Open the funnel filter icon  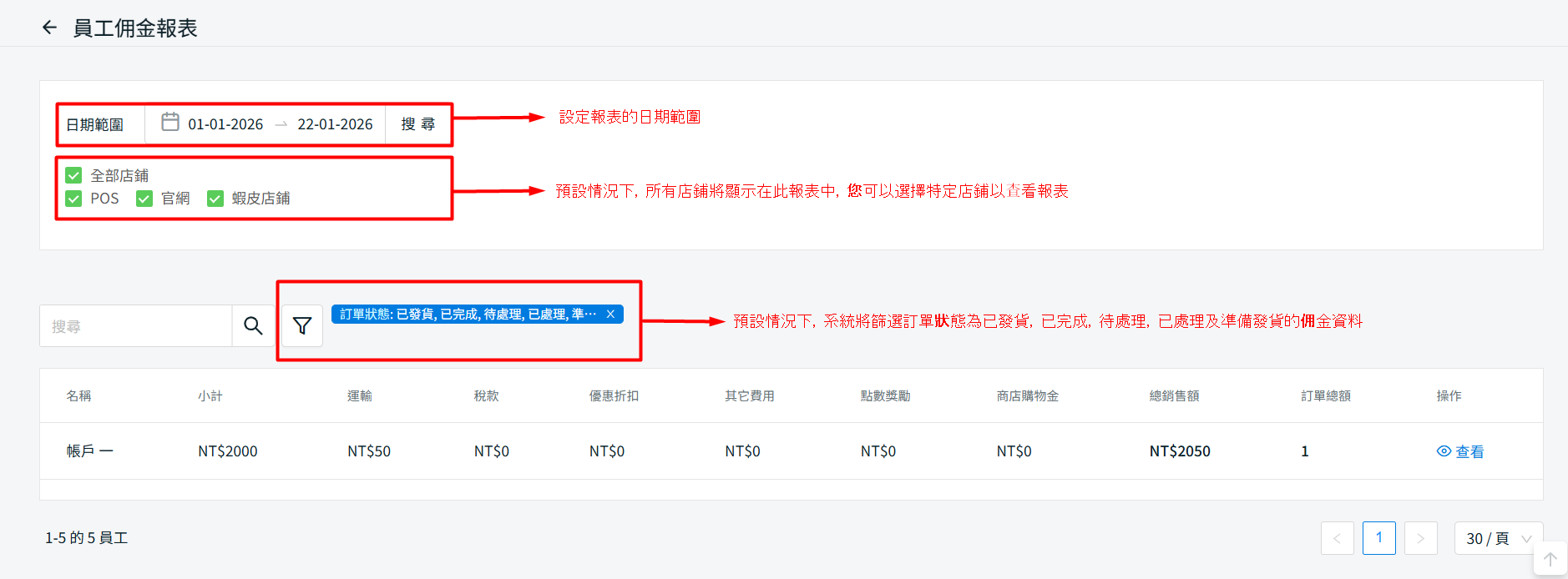pyautogui.click(x=302, y=325)
